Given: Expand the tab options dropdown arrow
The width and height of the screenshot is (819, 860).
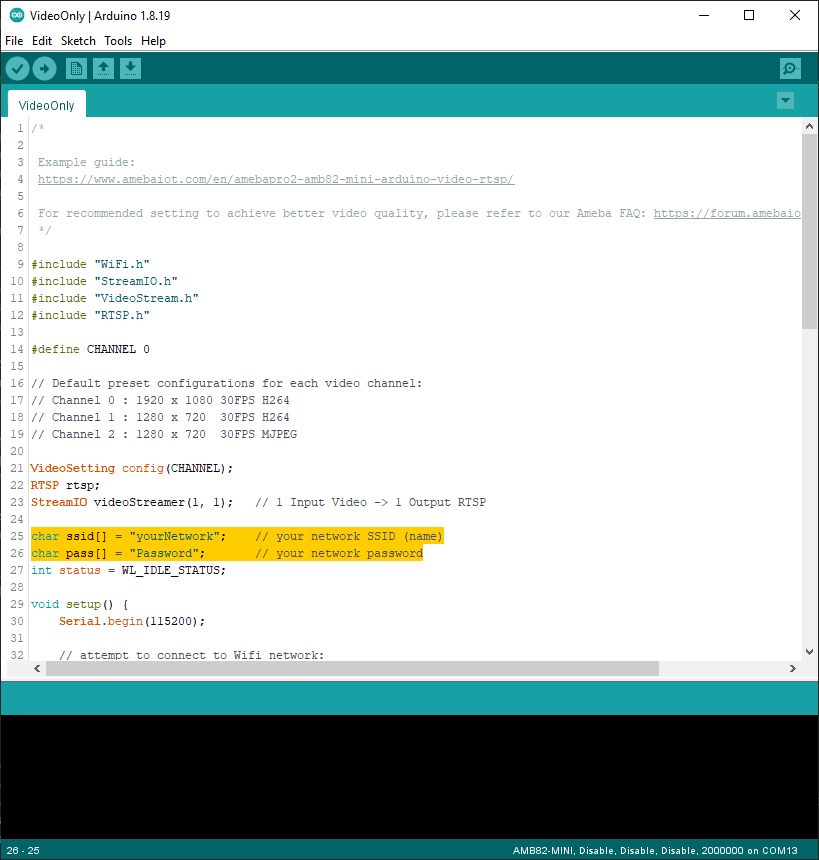Looking at the screenshot, I should pyautogui.click(x=785, y=100).
